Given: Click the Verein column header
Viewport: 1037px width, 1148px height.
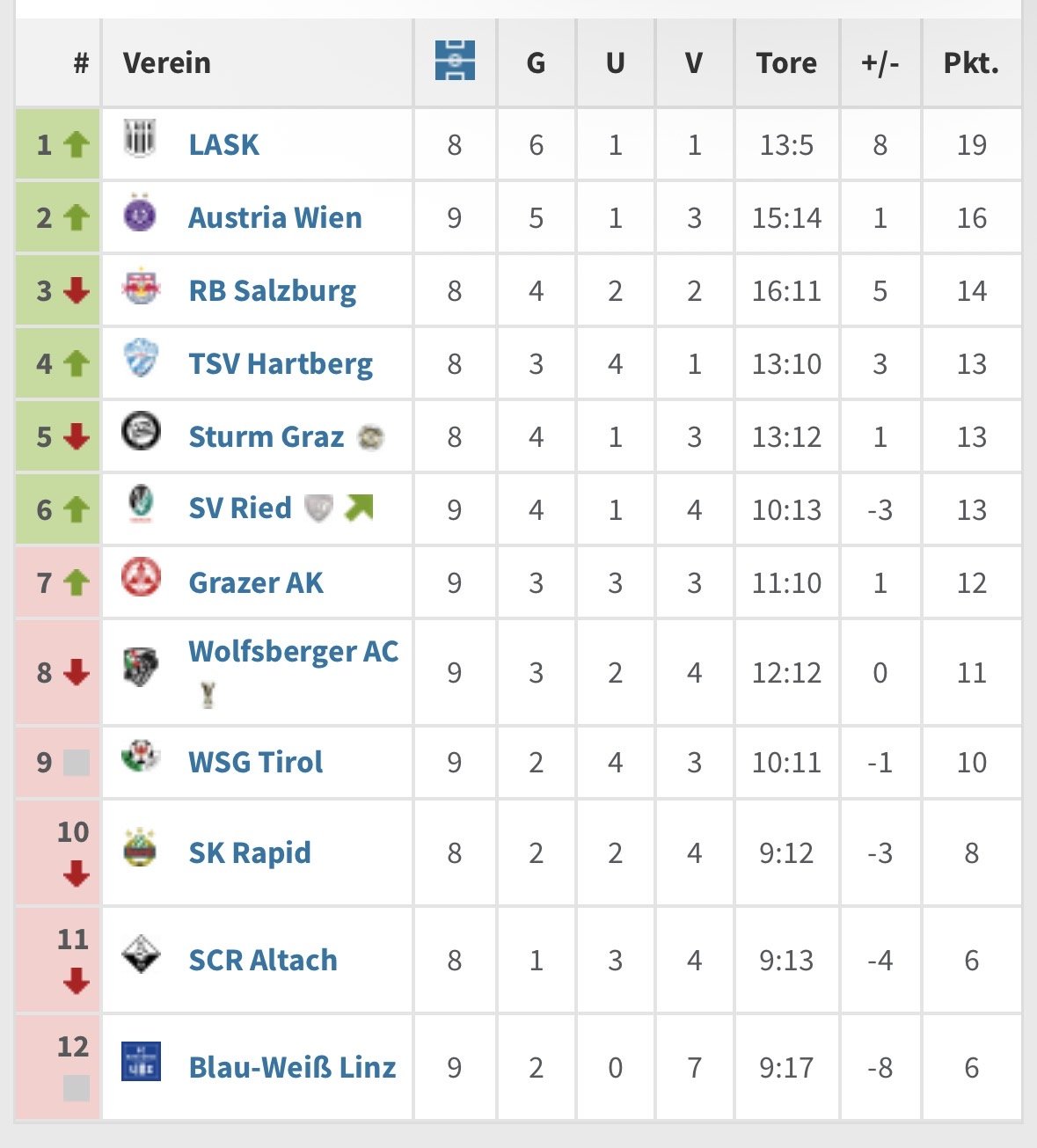Looking at the screenshot, I should [167, 63].
